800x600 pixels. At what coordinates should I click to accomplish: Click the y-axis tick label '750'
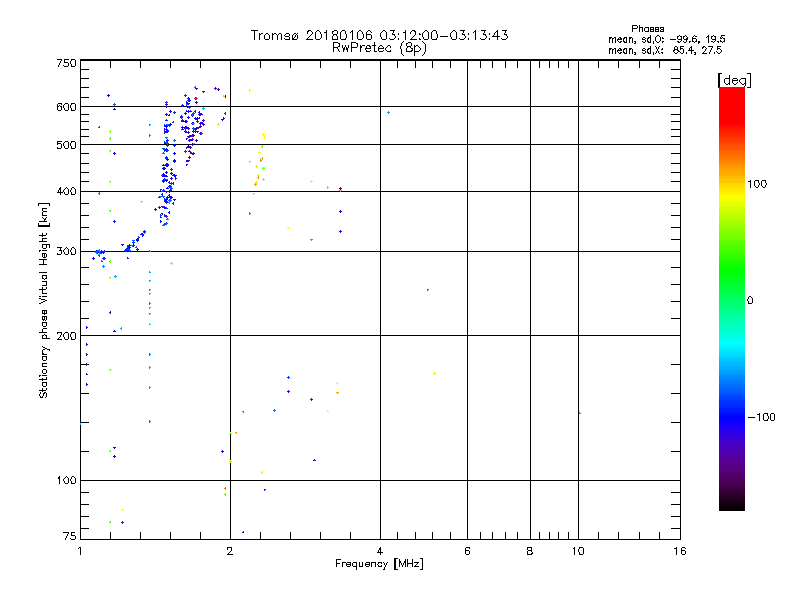click(x=66, y=63)
